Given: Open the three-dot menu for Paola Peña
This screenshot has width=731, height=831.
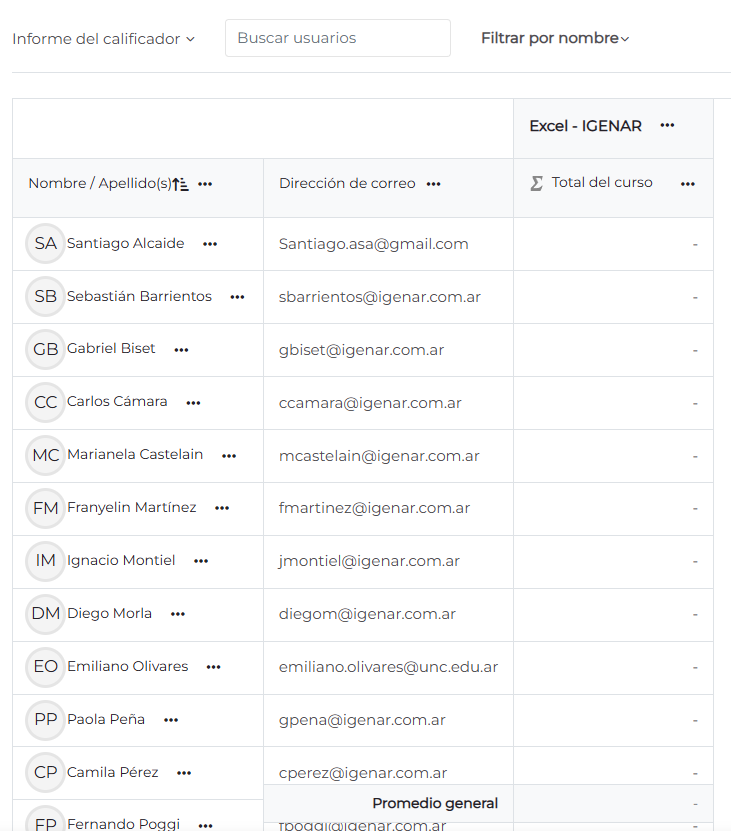Looking at the screenshot, I should [x=171, y=720].
